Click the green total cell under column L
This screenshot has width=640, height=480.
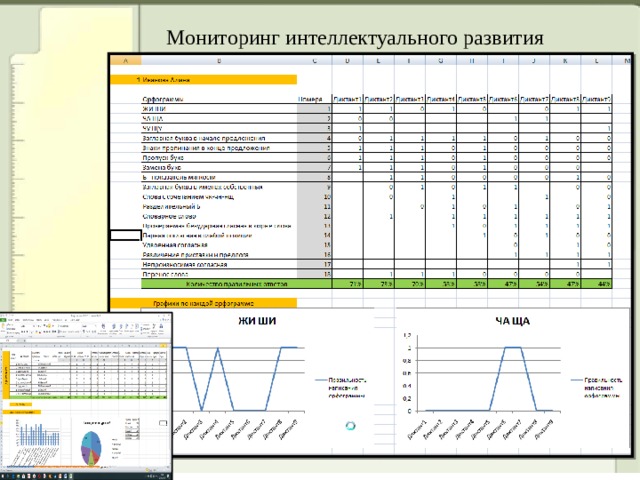click(x=596, y=284)
